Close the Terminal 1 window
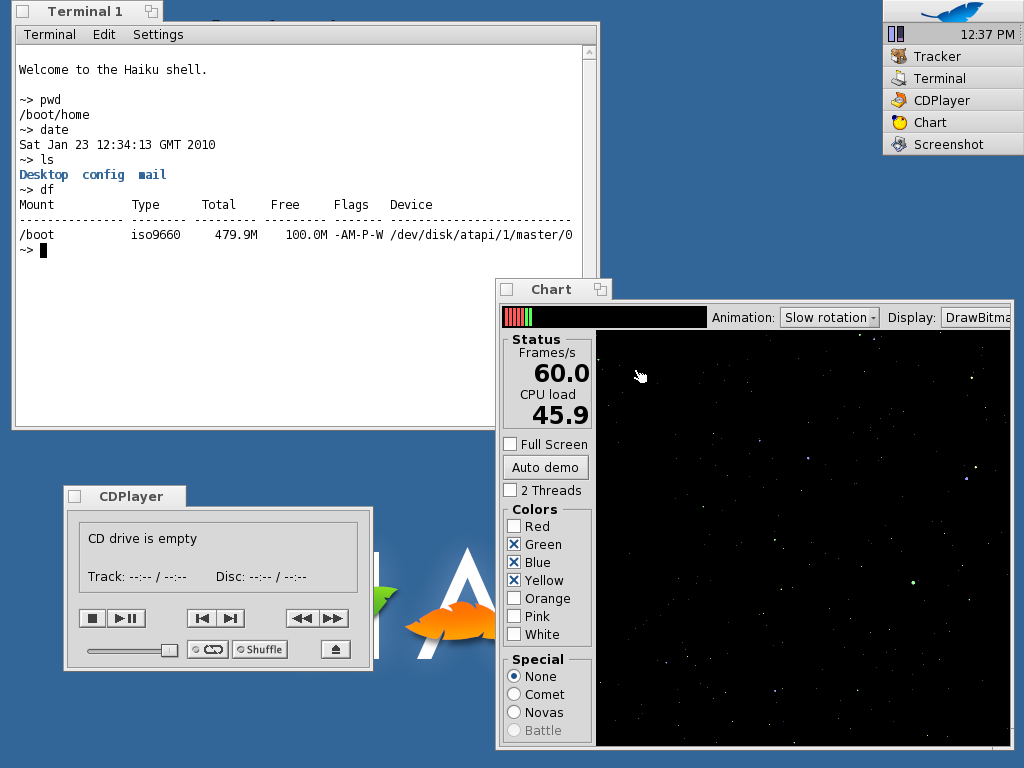This screenshot has height=768, width=1024. [23, 11]
